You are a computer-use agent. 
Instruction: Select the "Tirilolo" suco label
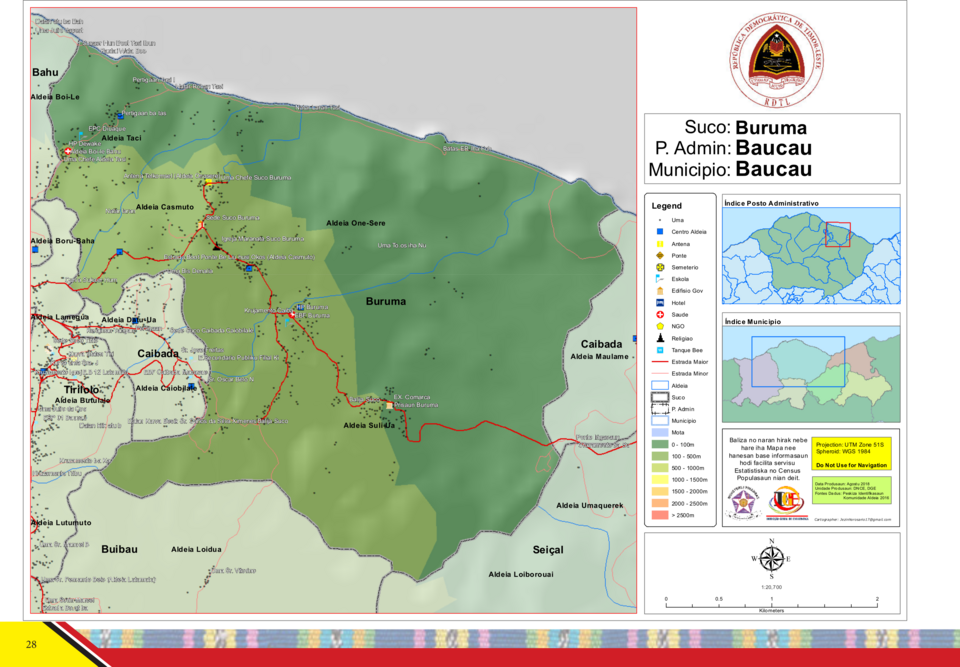click(x=81, y=390)
